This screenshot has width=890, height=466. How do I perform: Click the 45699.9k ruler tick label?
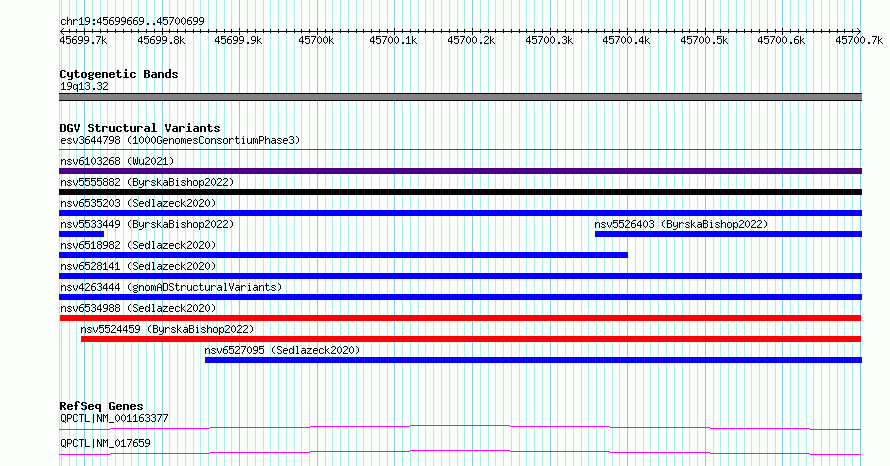(x=238, y=40)
